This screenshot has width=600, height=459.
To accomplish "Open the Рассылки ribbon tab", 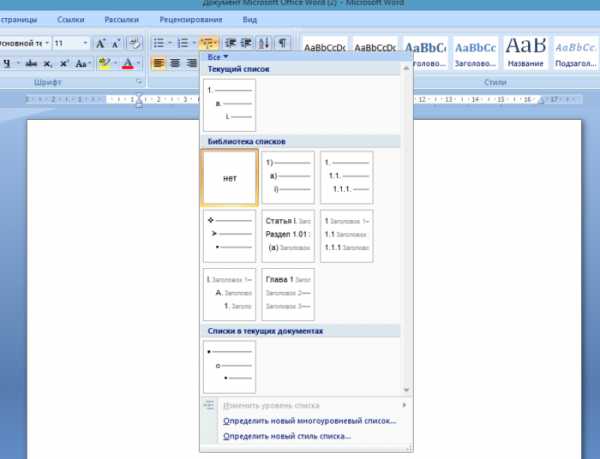I will pyautogui.click(x=122, y=20).
